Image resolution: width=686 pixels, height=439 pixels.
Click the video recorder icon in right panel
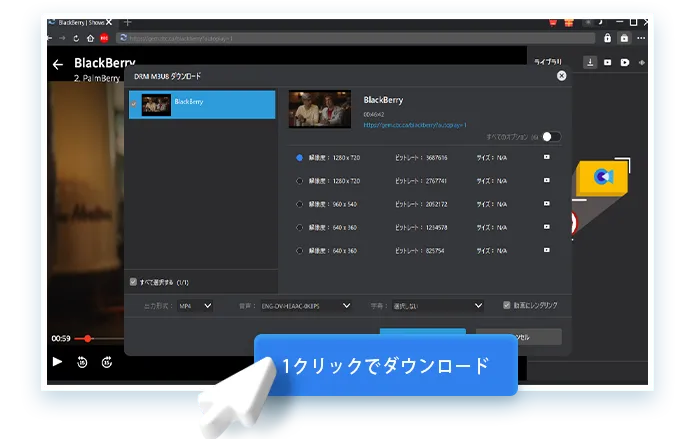(x=607, y=63)
